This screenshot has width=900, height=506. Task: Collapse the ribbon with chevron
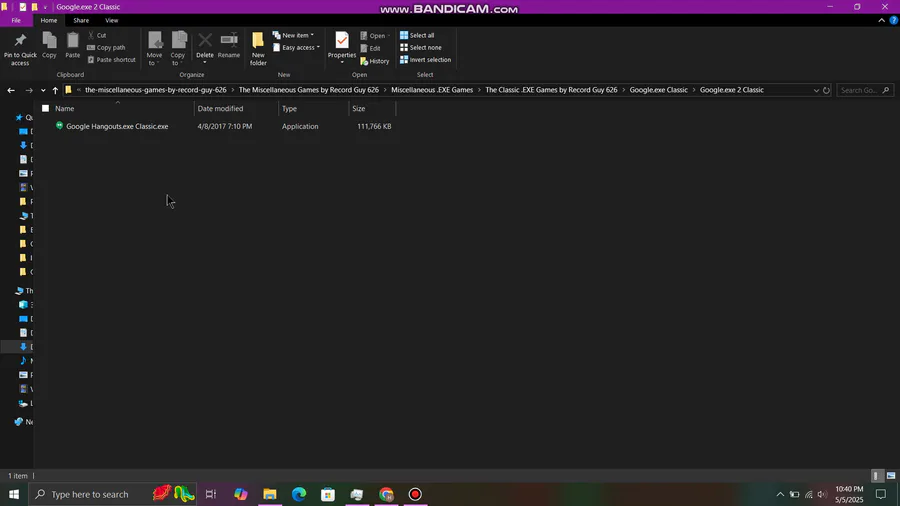coord(882,21)
